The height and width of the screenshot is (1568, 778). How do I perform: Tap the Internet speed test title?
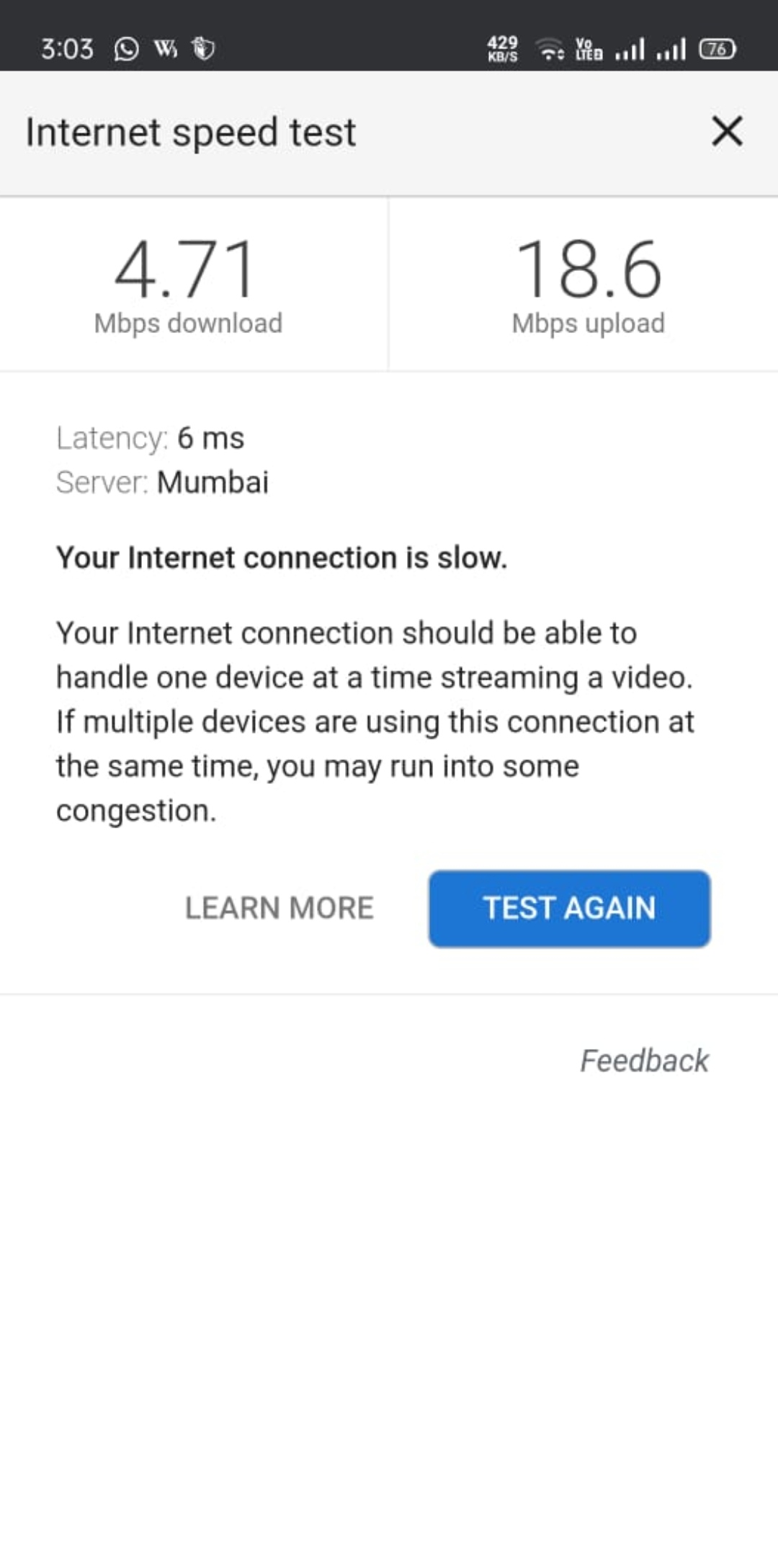click(191, 133)
